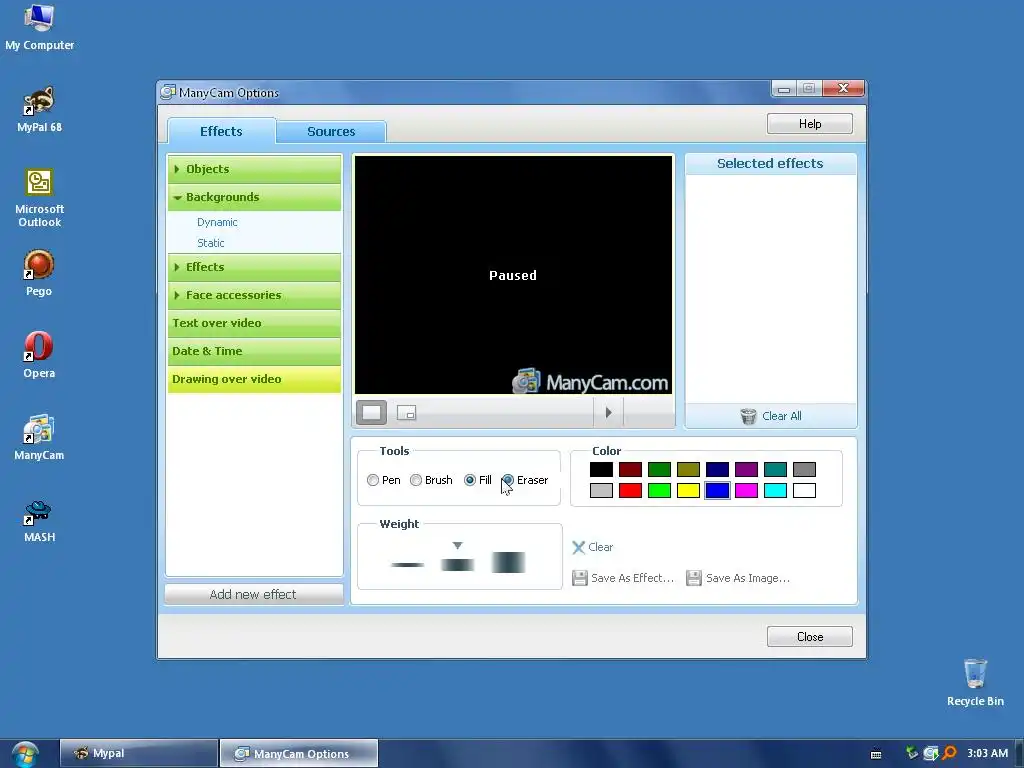The width and height of the screenshot is (1024, 768).
Task: Launch ManyCam desktop shortcut
Action: pos(39,438)
